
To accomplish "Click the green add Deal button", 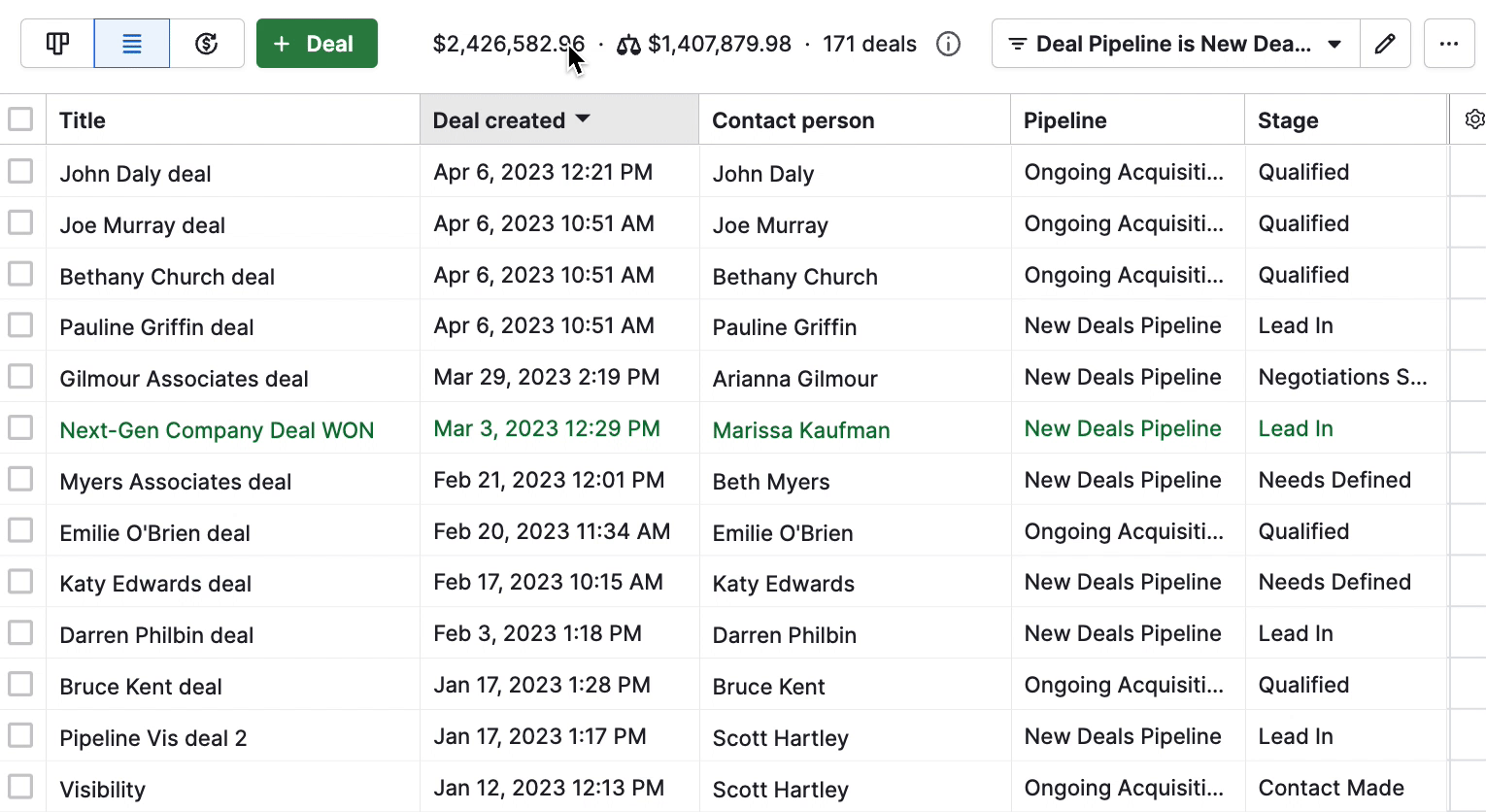I will pos(317,44).
